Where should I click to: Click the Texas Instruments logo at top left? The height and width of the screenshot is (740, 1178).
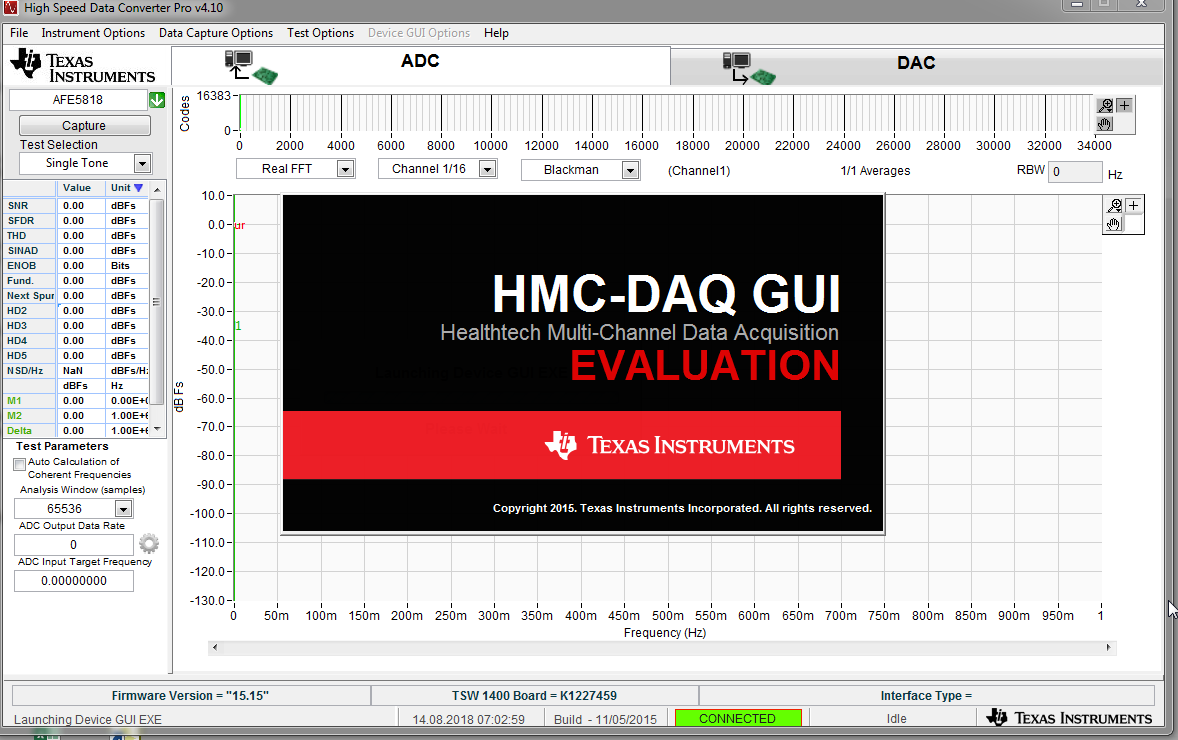(83, 66)
